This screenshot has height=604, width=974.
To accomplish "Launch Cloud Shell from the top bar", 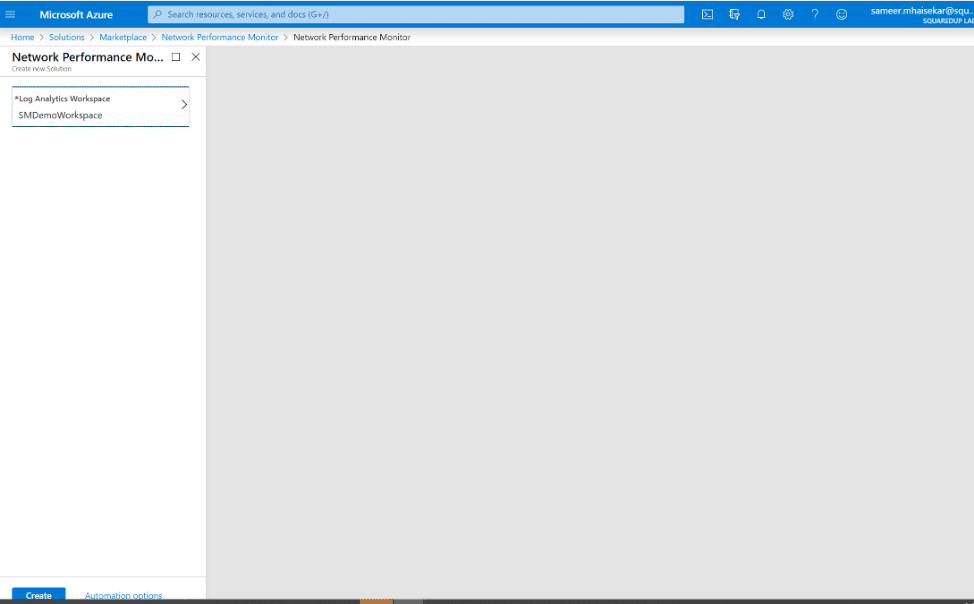I will [x=707, y=14].
